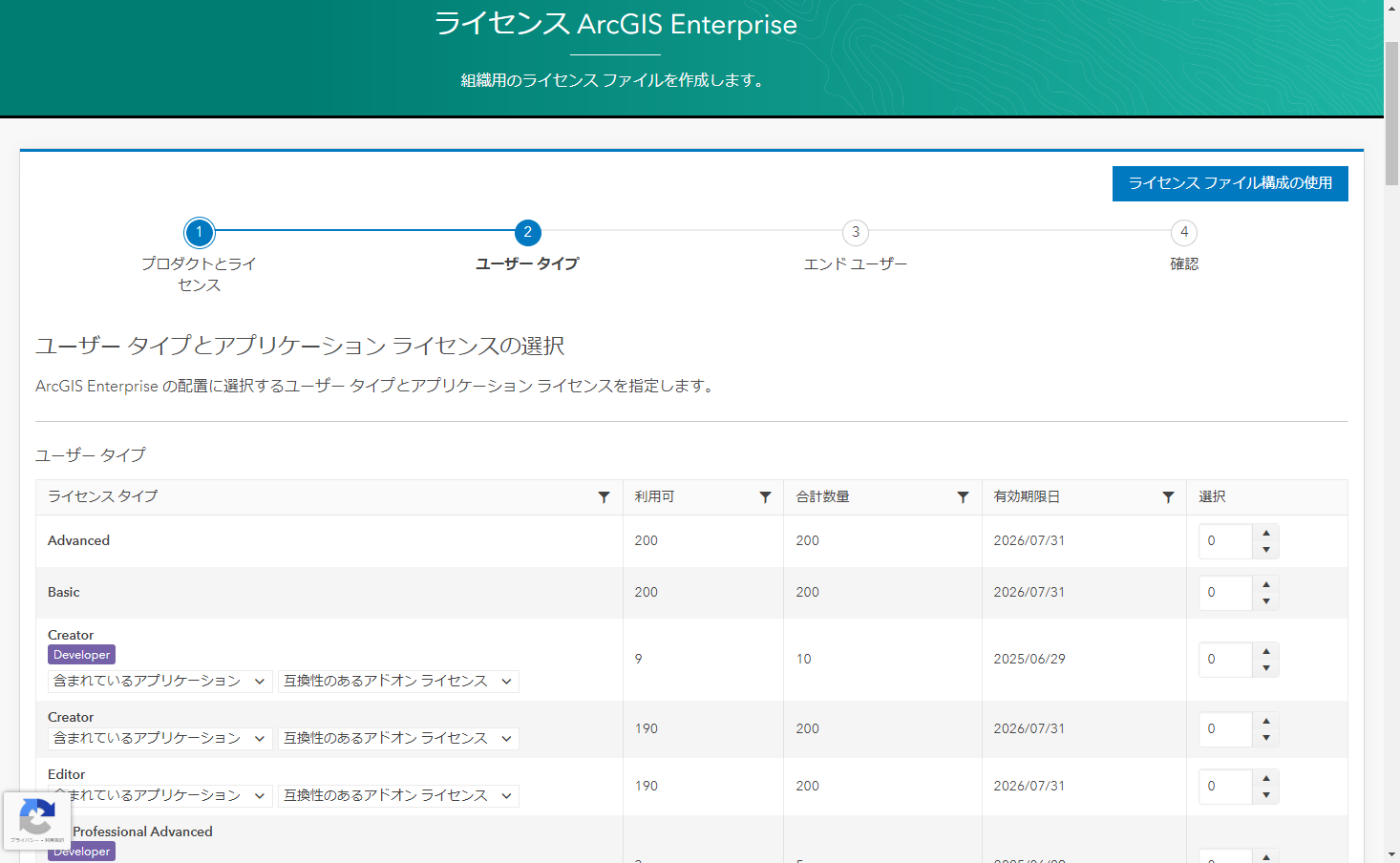
Task: Select the Professional Advanced license name
Action: tap(142, 831)
